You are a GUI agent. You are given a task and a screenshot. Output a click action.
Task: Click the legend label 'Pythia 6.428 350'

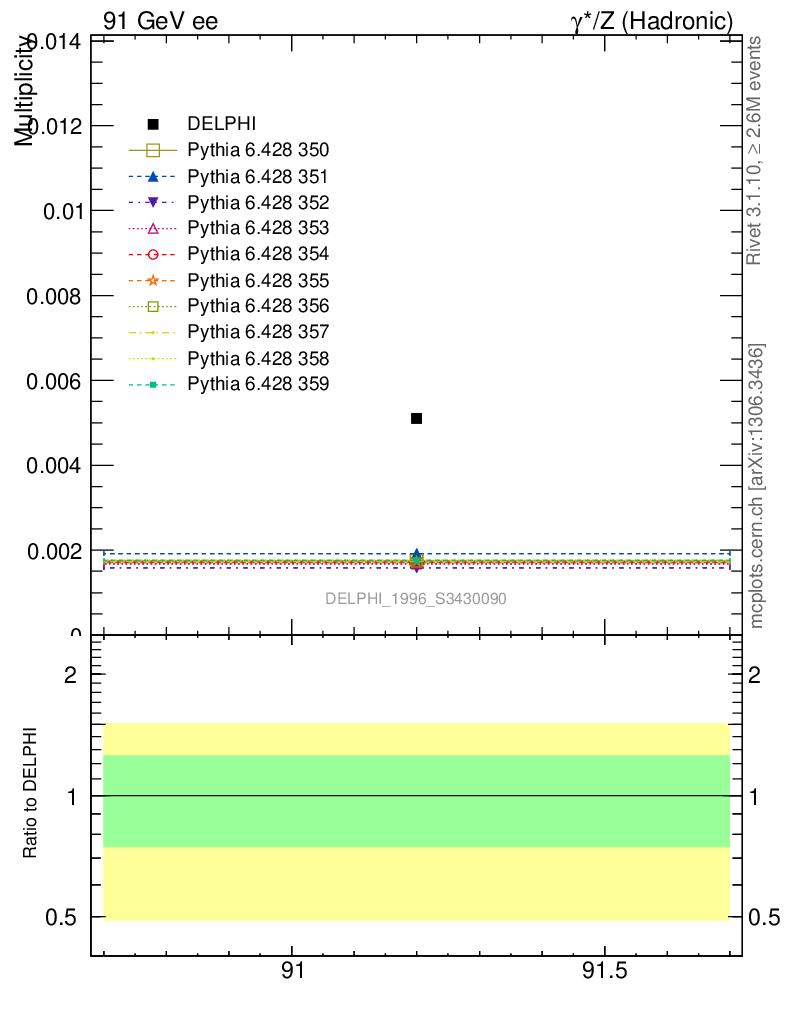pos(258,150)
